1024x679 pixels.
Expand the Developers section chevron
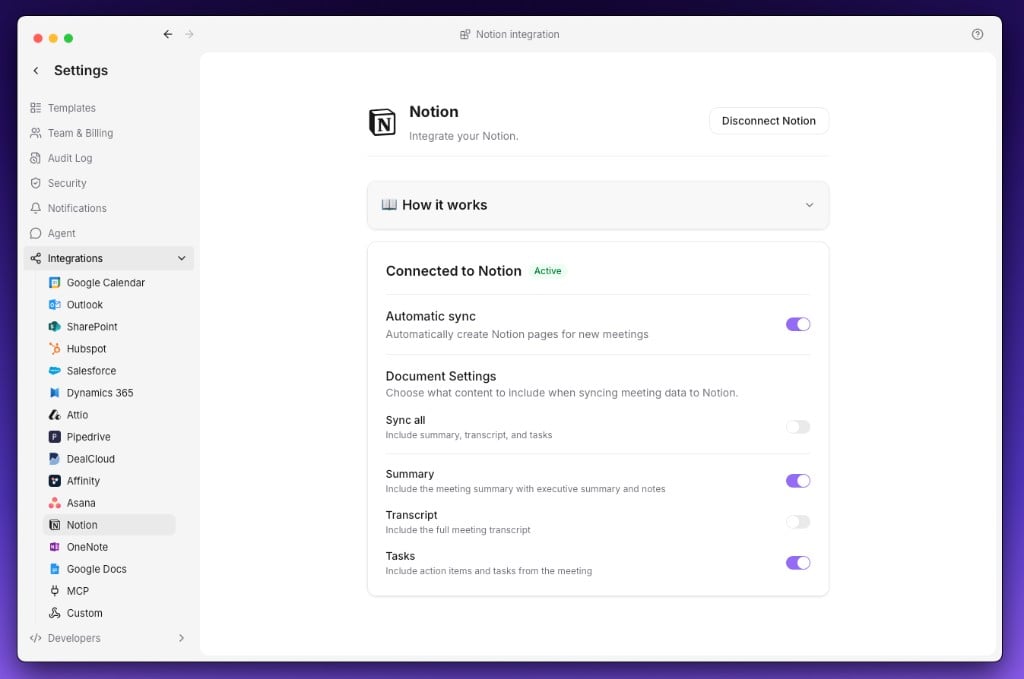point(182,638)
